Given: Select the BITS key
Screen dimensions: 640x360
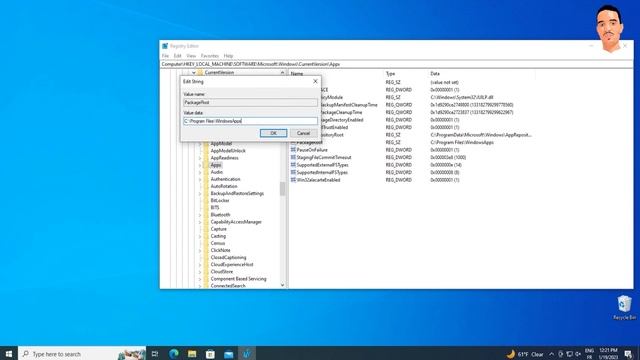Looking at the screenshot, I should click(215, 207).
